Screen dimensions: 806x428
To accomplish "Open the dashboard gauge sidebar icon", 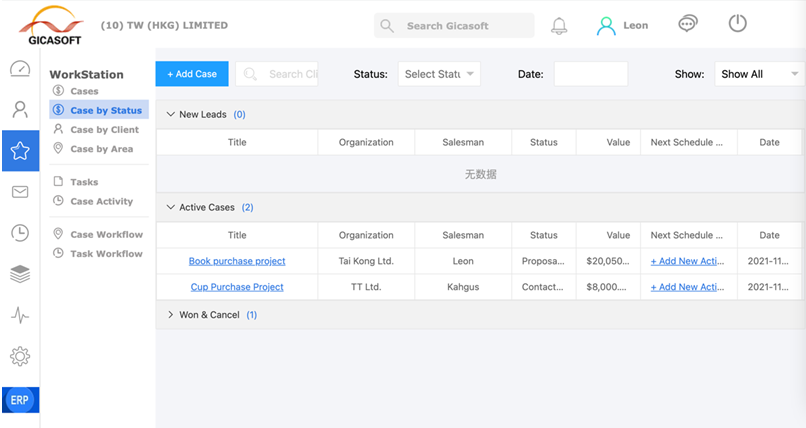I will pos(20,69).
